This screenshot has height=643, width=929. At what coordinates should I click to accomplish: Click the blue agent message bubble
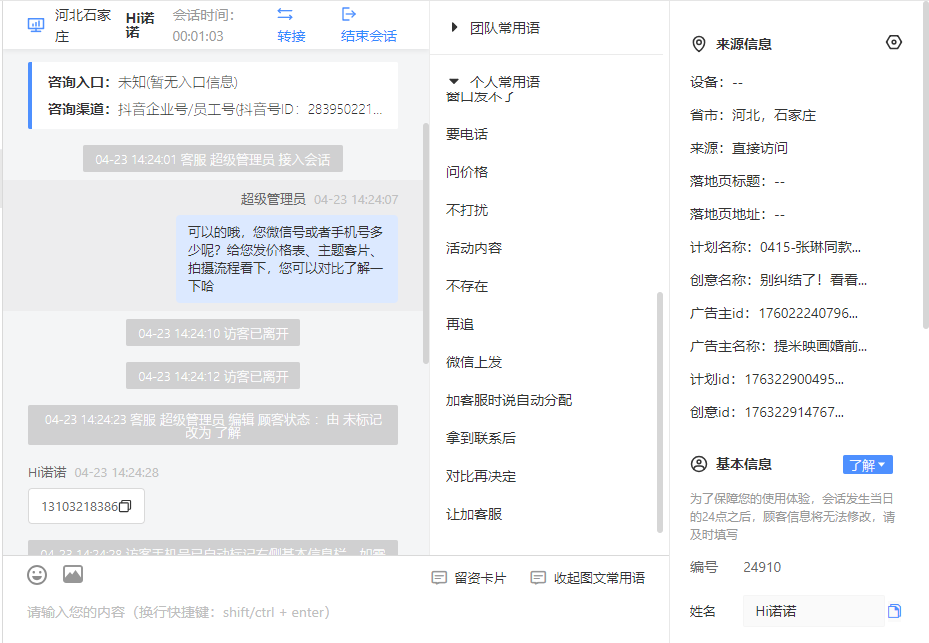(287, 259)
